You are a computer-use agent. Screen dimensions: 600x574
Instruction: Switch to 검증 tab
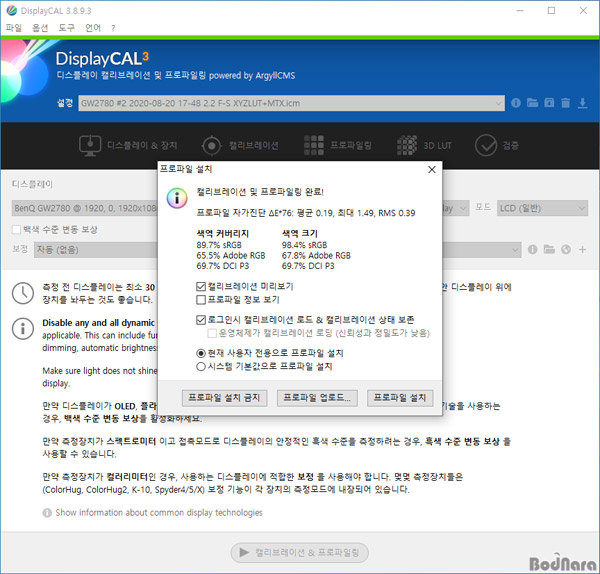[x=497, y=145]
